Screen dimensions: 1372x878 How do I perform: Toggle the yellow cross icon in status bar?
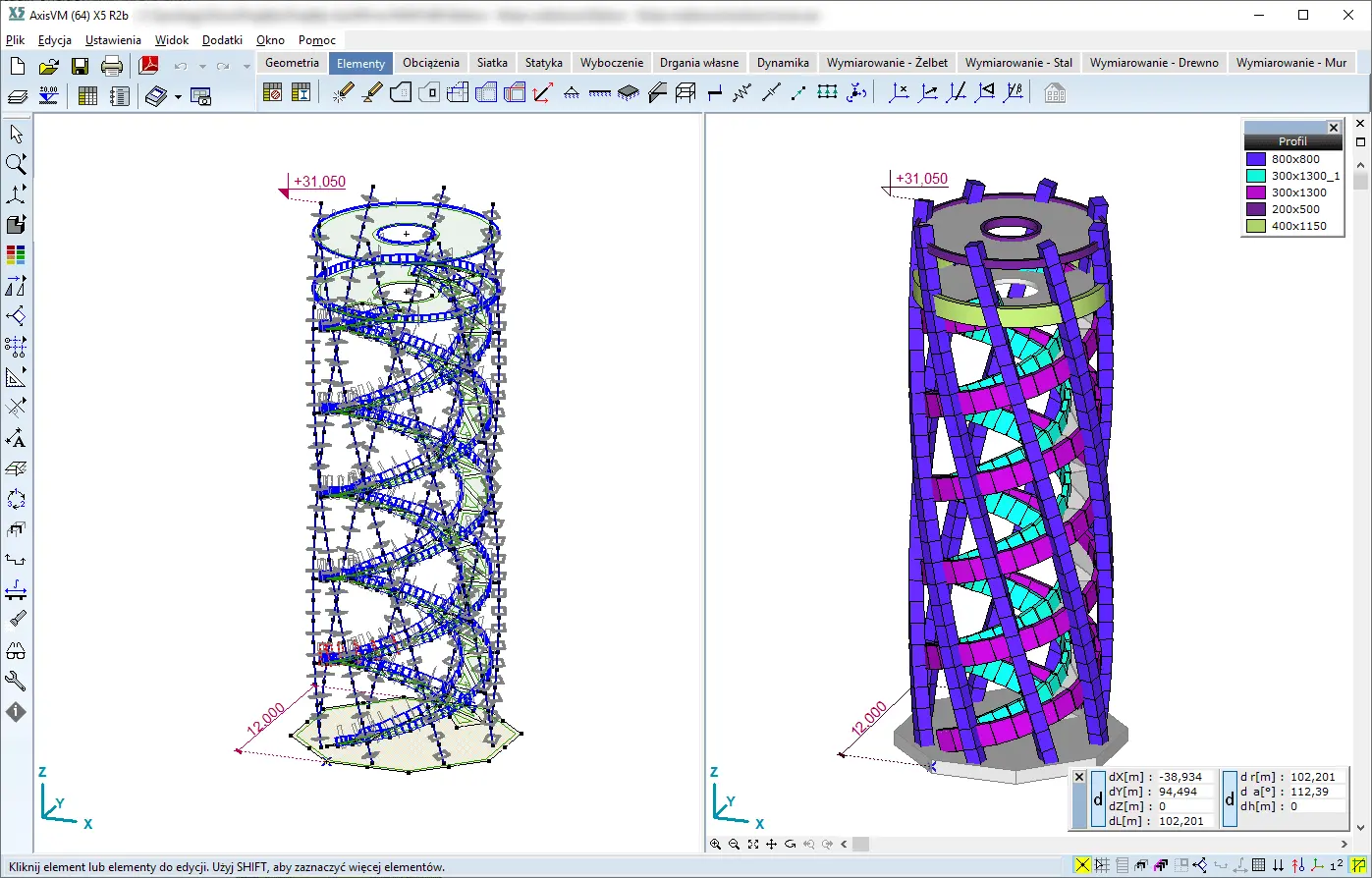coord(1082,865)
